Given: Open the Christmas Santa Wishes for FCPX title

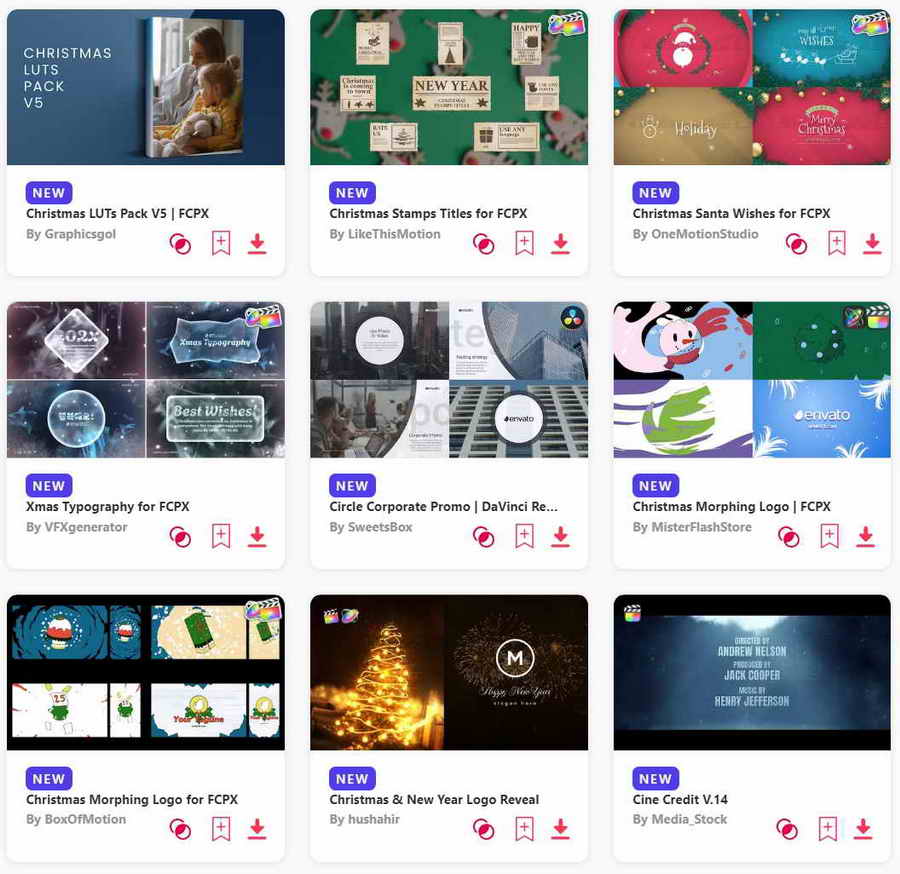Looking at the screenshot, I should [731, 213].
